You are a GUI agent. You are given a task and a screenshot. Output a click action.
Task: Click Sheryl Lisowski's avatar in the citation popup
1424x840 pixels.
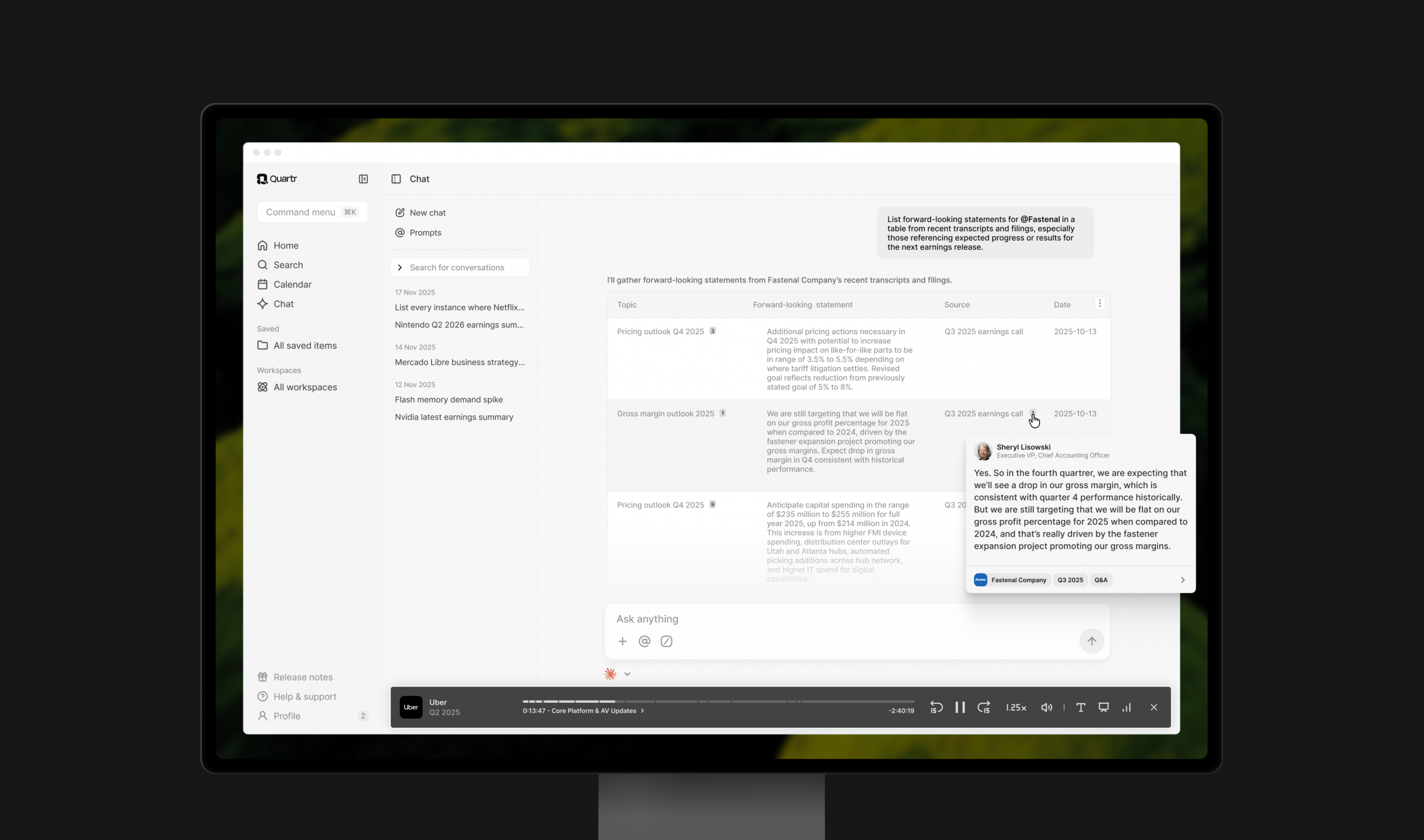(x=983, y=451)
